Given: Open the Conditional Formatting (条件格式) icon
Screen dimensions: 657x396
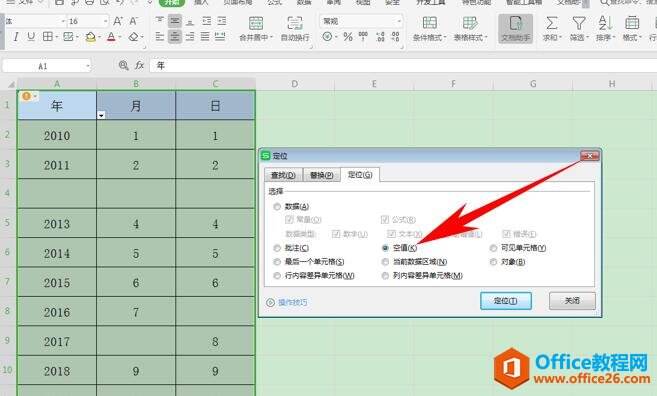Looking at the screenshot, I should tap(429, 23).
